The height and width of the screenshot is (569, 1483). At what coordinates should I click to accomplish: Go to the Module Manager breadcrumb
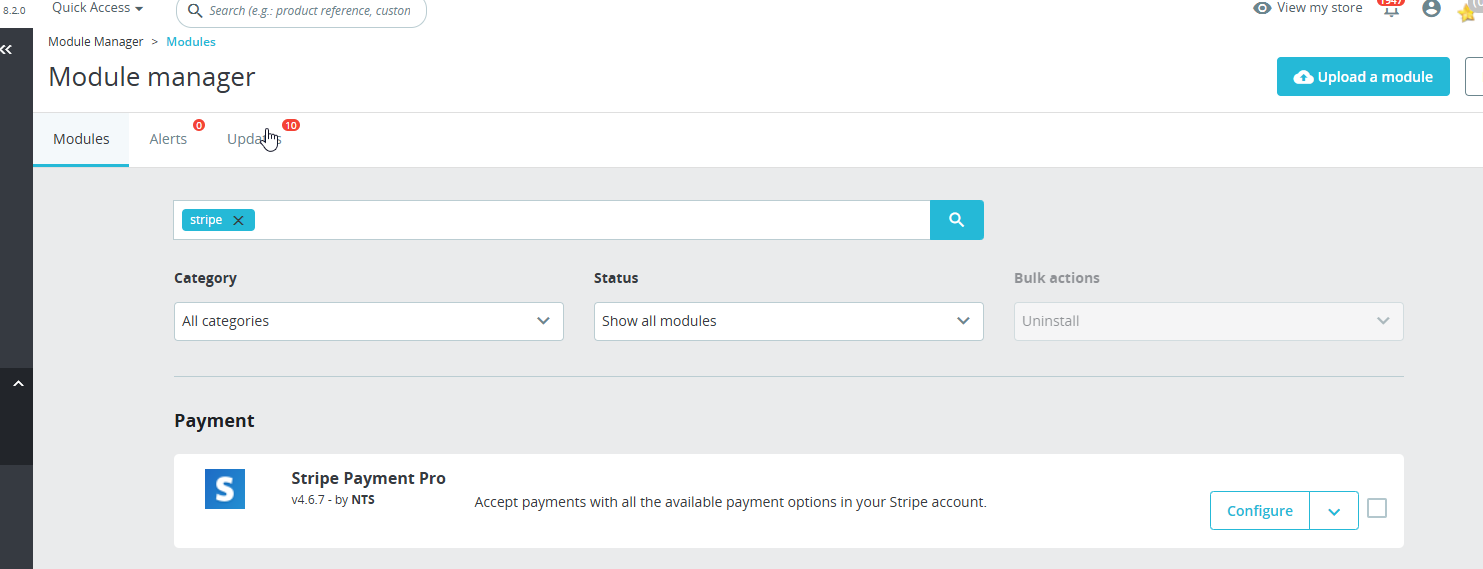(x=96, y=42)
